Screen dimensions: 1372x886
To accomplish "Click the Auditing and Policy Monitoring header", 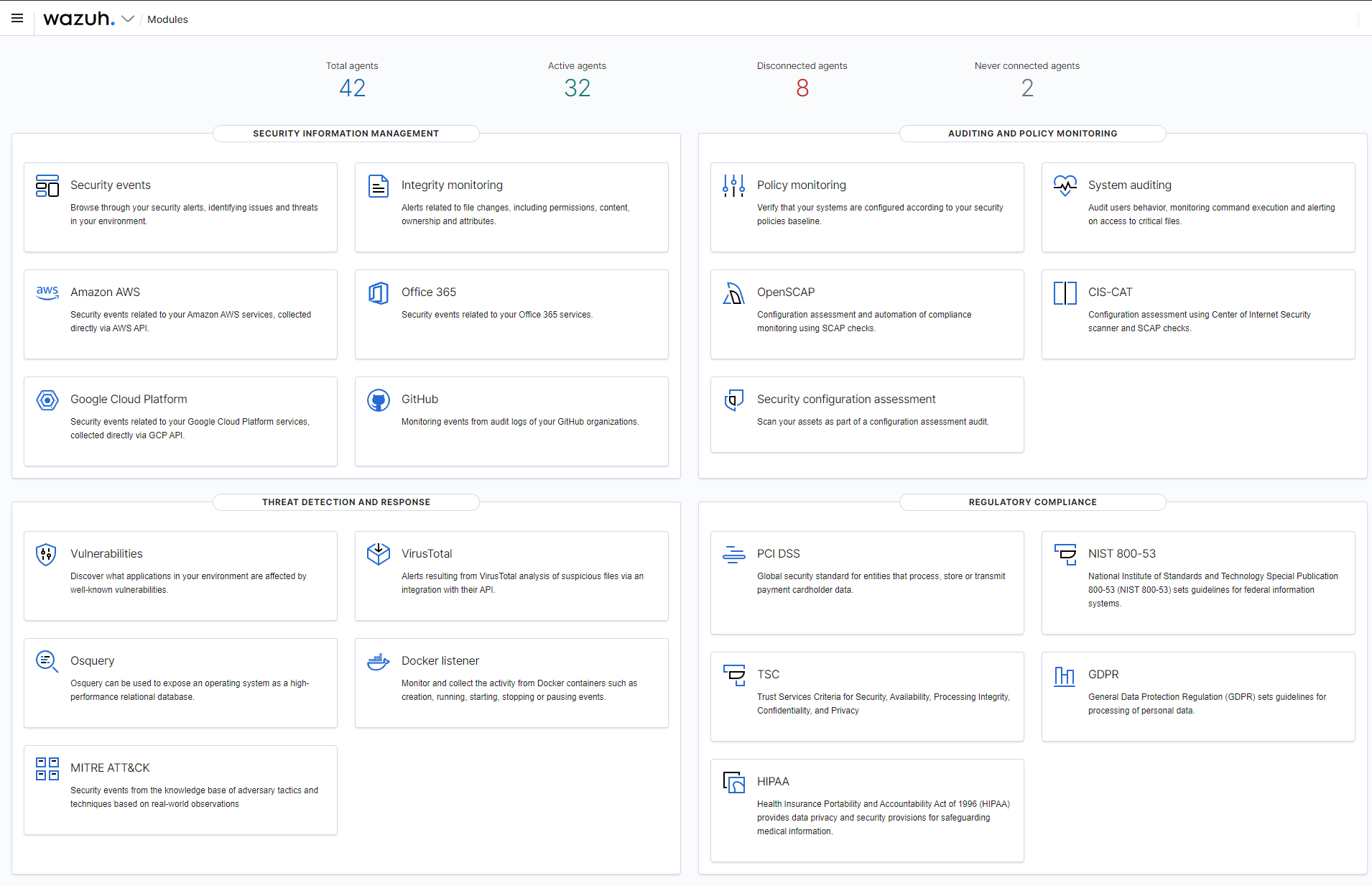I will (x=1032, y=134).
